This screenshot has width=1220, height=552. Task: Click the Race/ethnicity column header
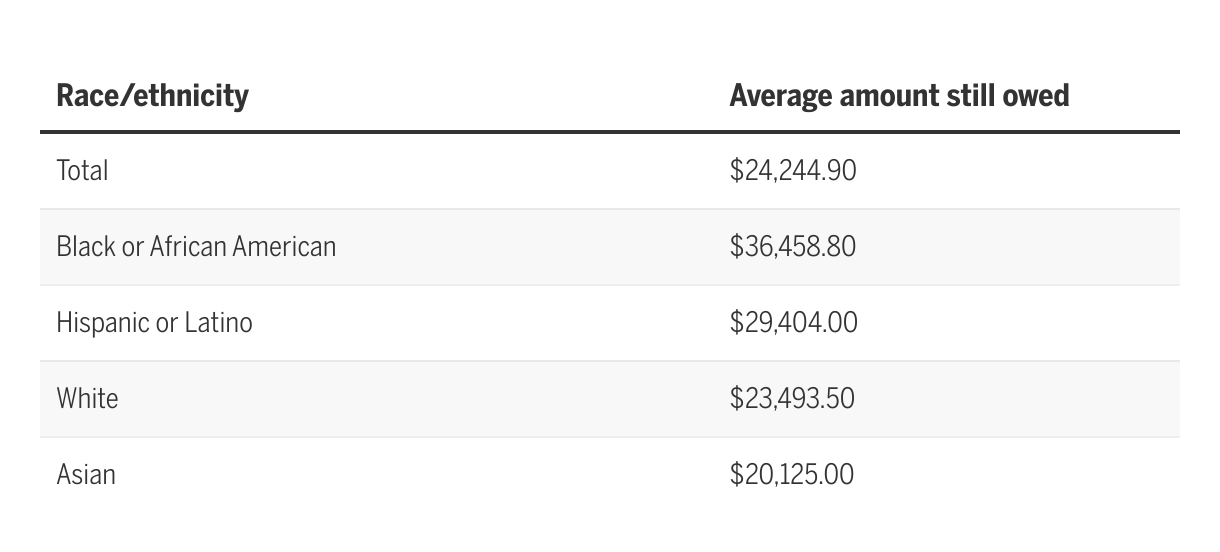pos(152,96)
